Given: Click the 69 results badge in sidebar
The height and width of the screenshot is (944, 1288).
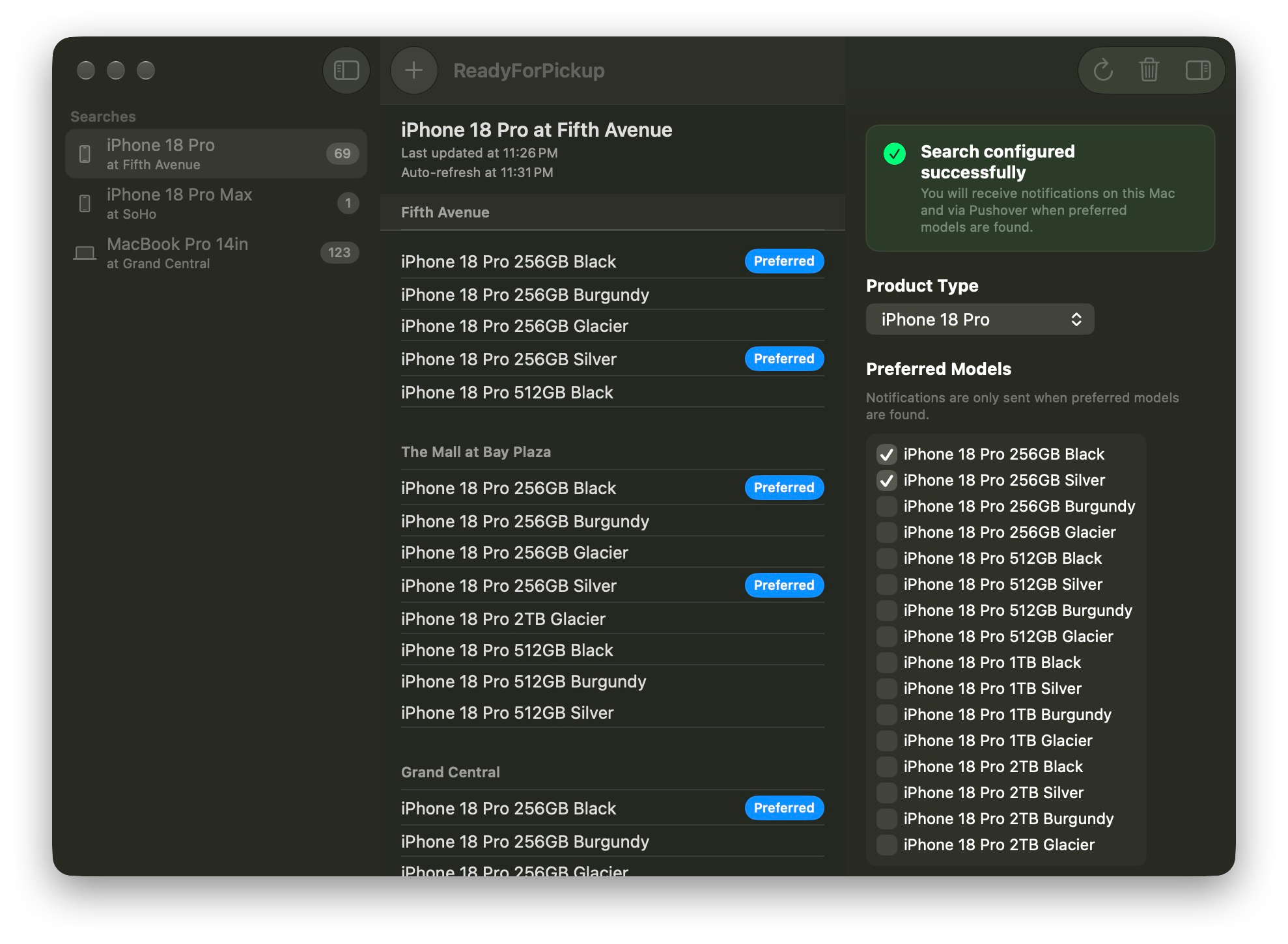Looking at the screenshot, I should [343, 154].
